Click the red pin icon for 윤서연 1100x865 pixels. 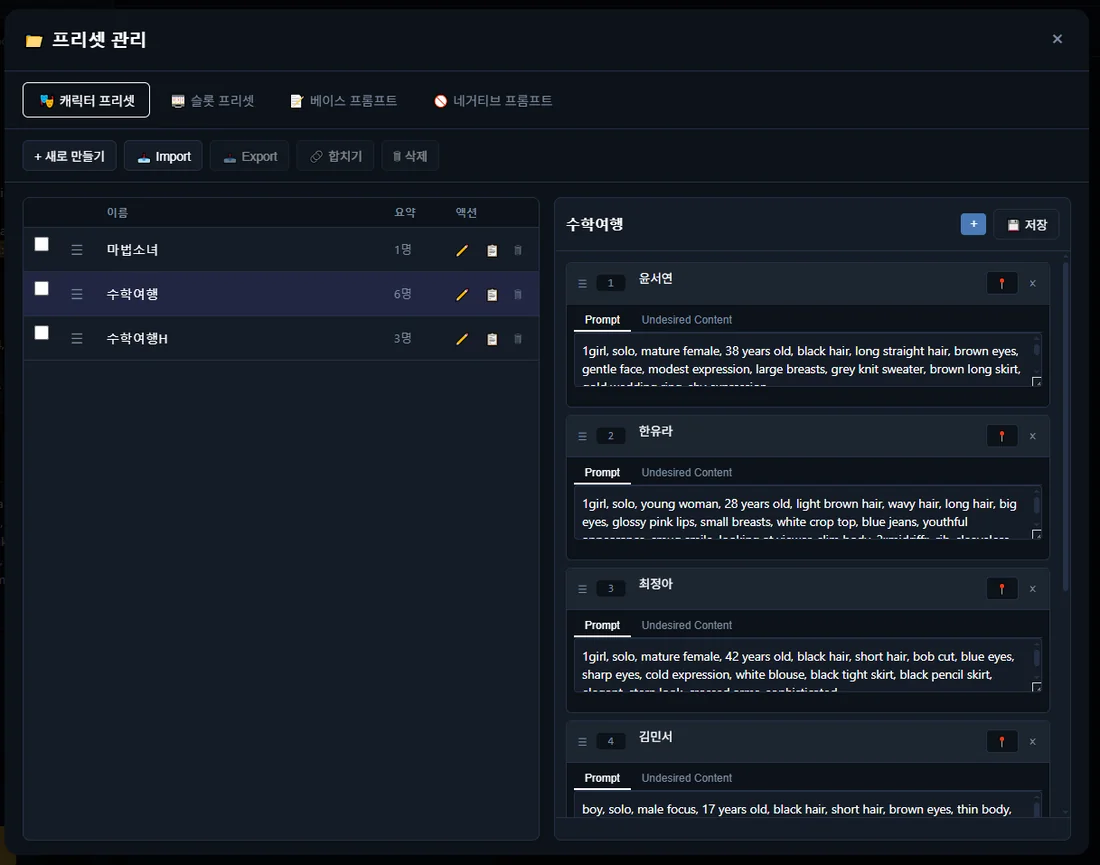click(x=1002, y=283)
